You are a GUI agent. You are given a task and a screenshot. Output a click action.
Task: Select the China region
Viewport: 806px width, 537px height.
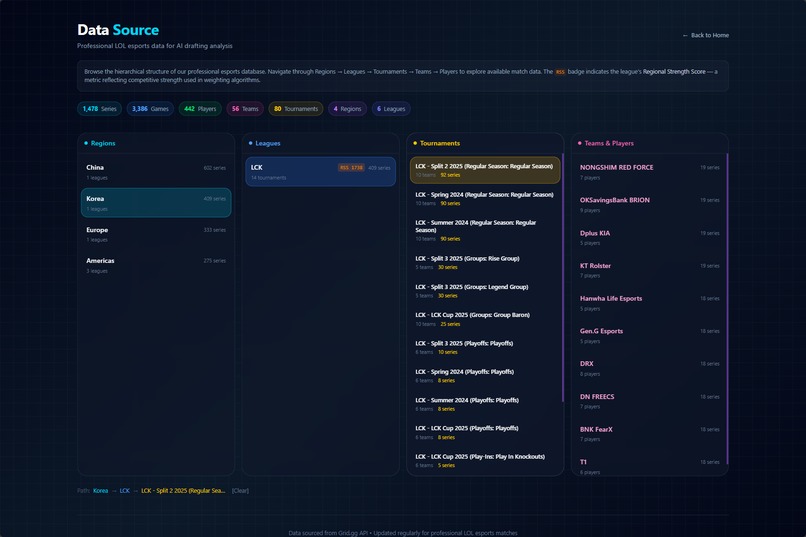[x=156, y=172]
